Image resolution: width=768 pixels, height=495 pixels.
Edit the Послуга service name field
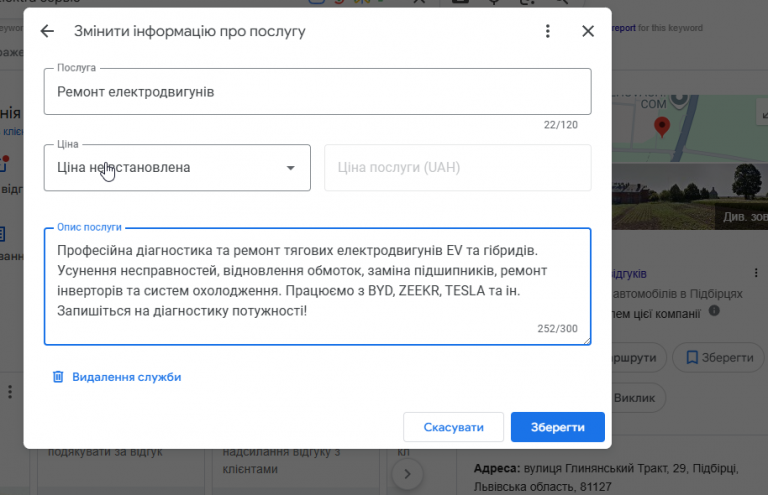(317, 92)
